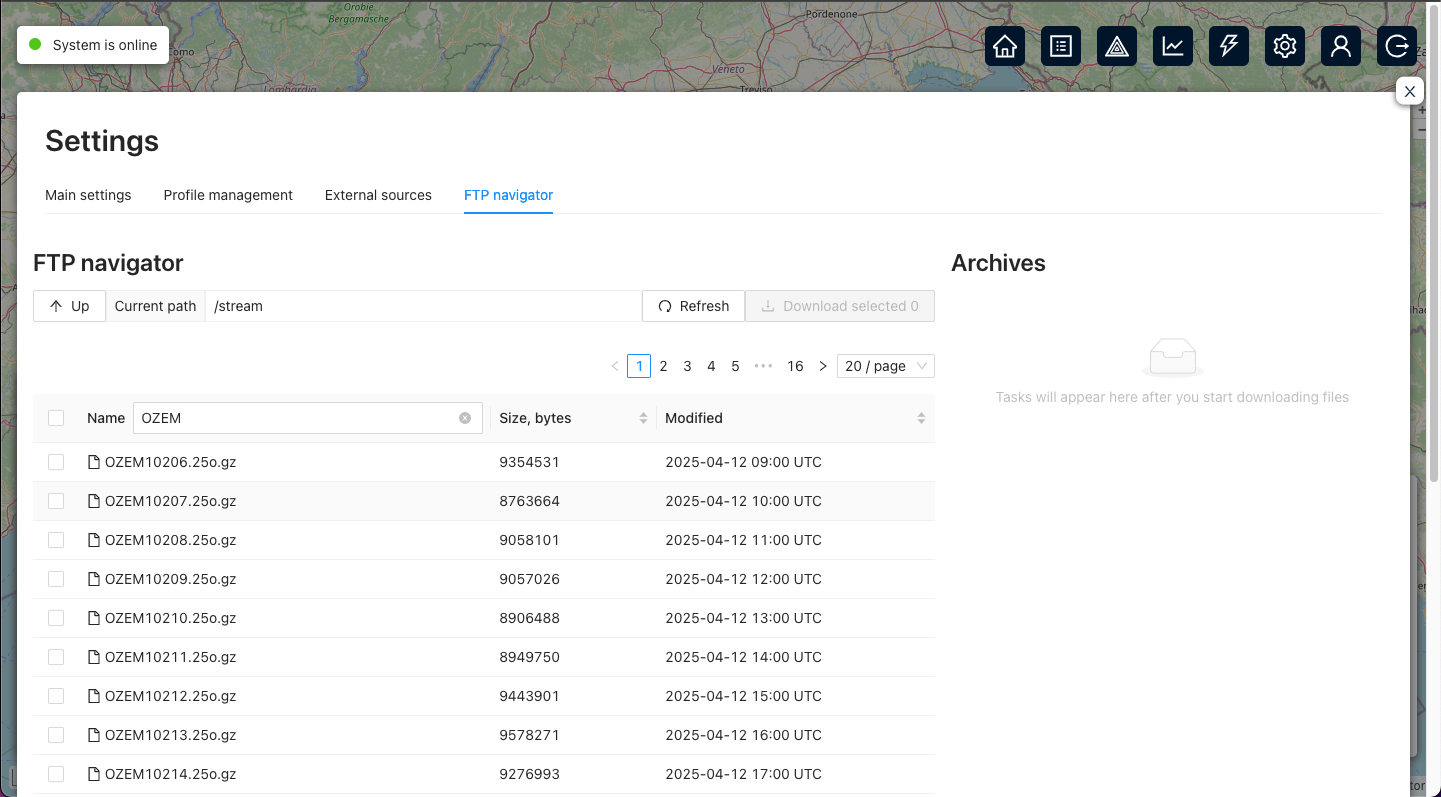This screenshot has height=797, width=1441.
Task: Click the Up directory button
Action: coord(69,306)
